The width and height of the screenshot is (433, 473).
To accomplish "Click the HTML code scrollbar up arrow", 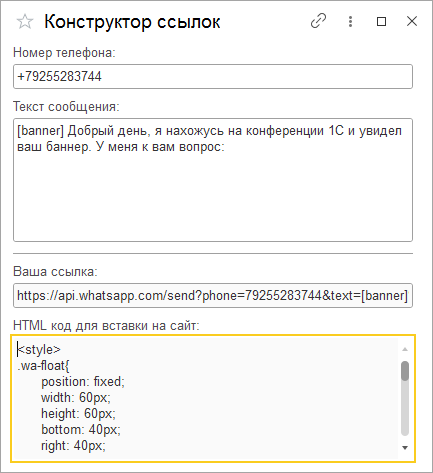I will [405, 349].
